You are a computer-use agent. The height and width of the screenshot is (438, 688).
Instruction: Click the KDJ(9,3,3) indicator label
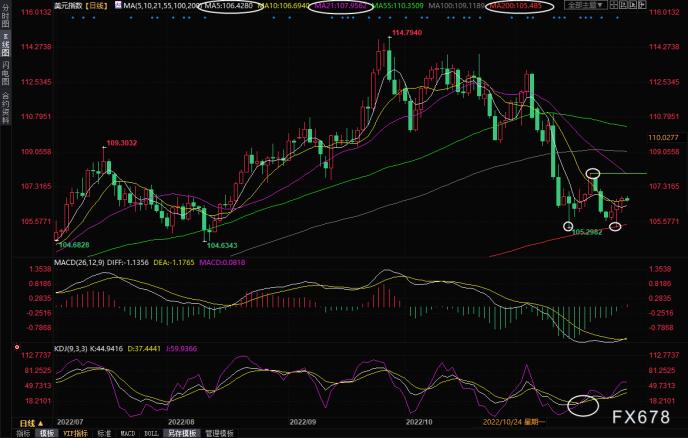coord(71,349)
